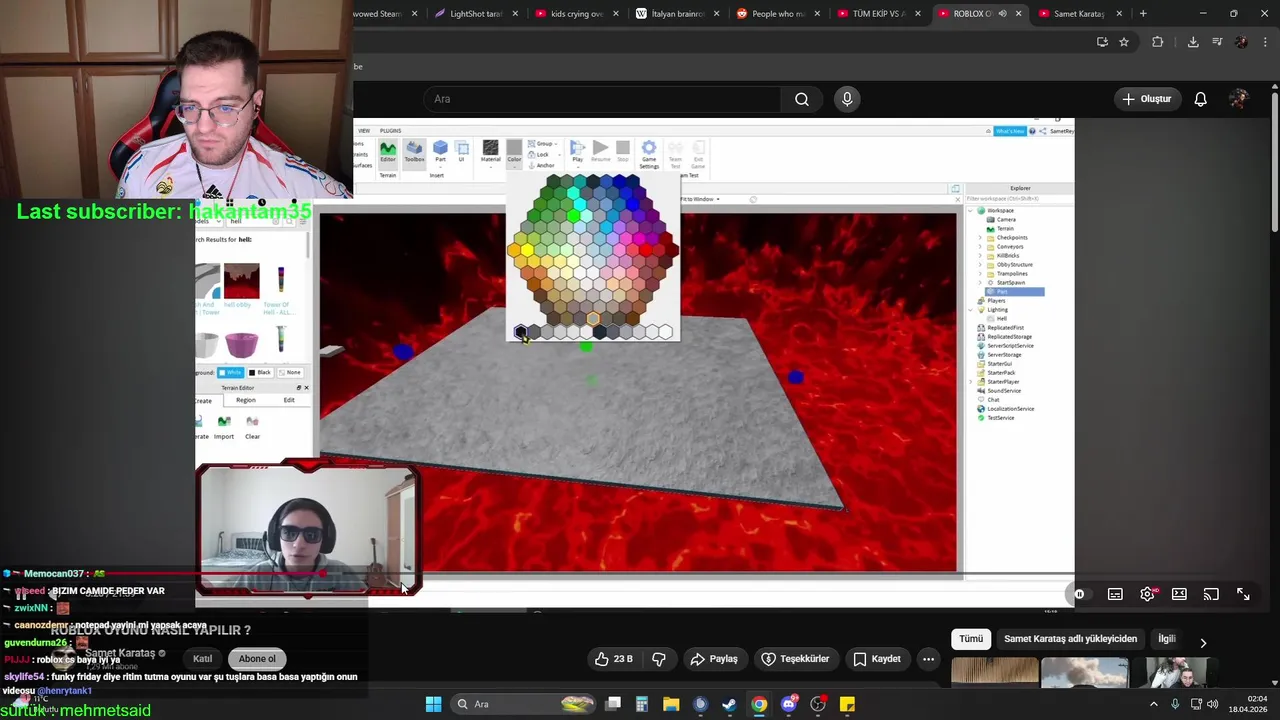This screenshot has height=720, width=1280.
Task: Open the Color dropdown arrow in ribbon
Action: 514,166
